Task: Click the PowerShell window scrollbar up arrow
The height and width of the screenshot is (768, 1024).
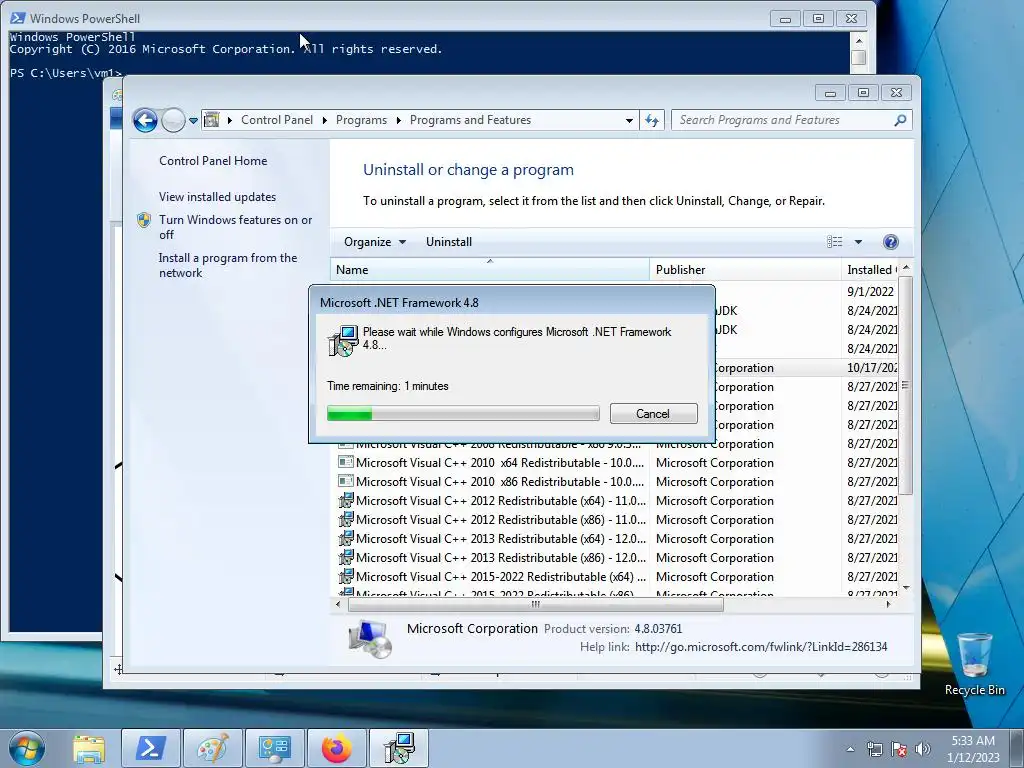Action: click(859, 40)
